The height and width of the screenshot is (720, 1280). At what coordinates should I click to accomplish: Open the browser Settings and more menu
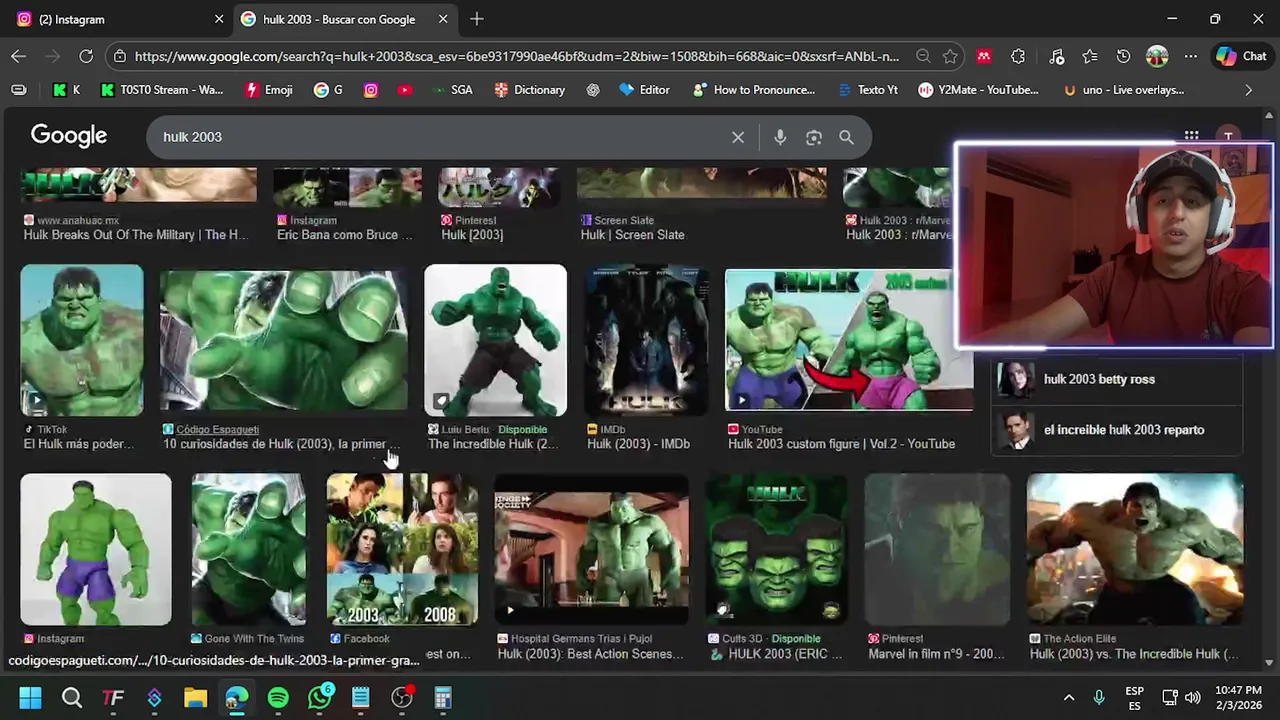point(1190,57)
